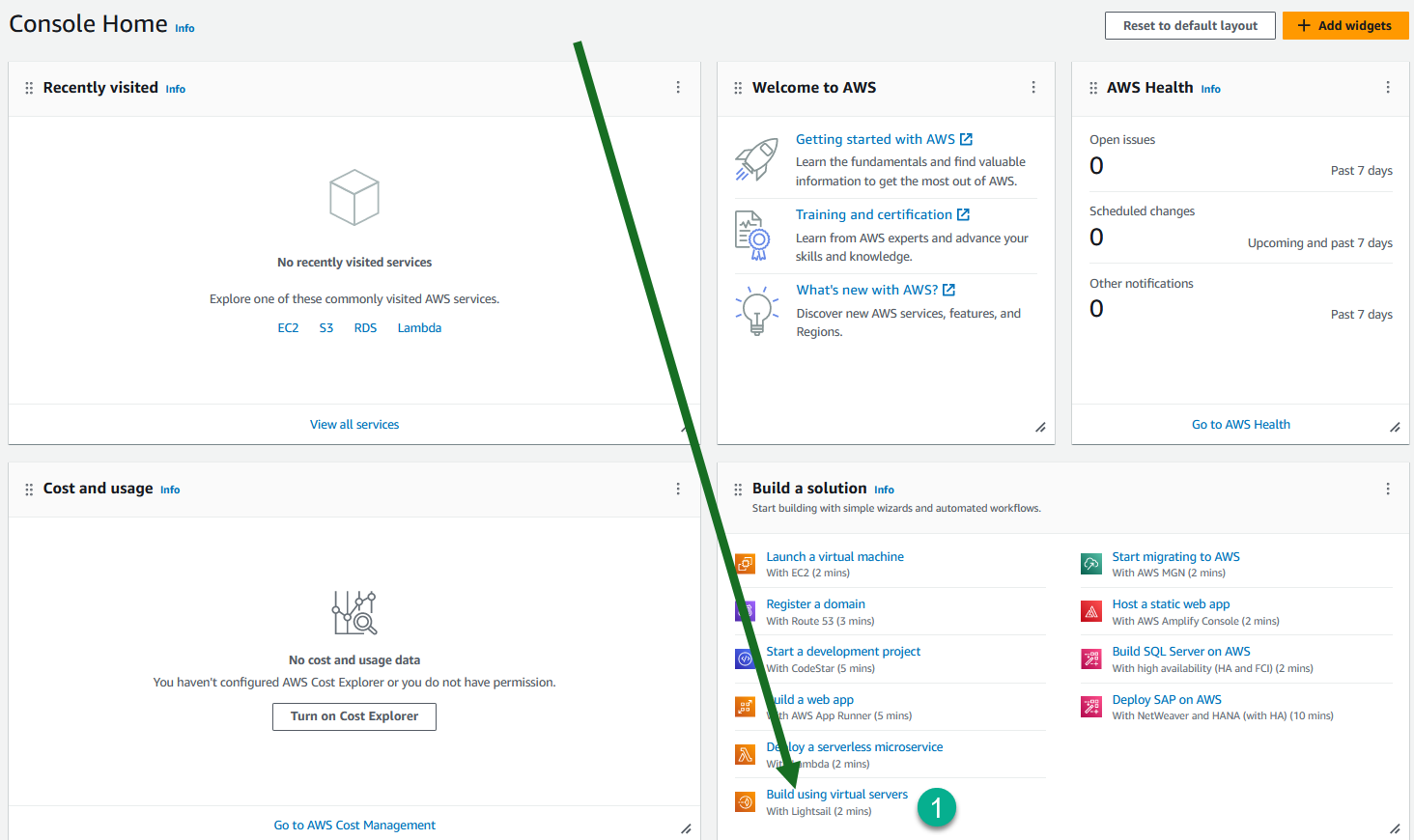
Task: Click the Lightsail icon for virtual servers
Action: click(746, 802)
